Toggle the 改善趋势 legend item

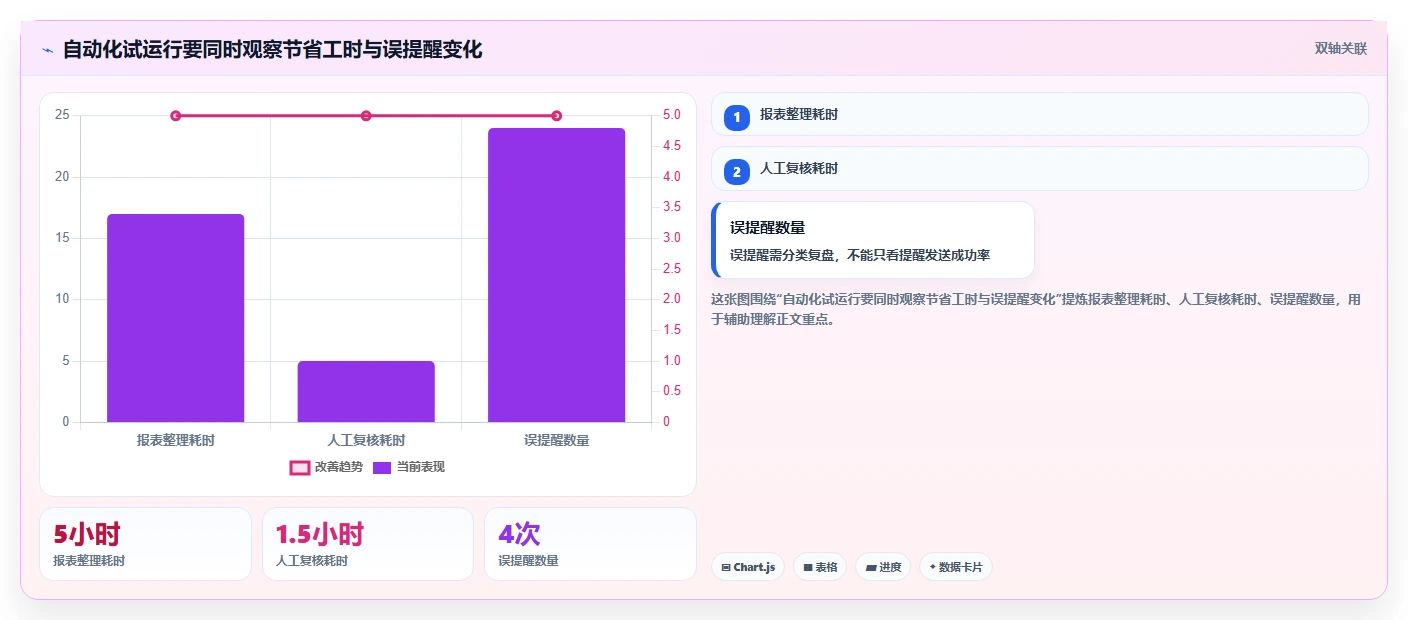326,467
